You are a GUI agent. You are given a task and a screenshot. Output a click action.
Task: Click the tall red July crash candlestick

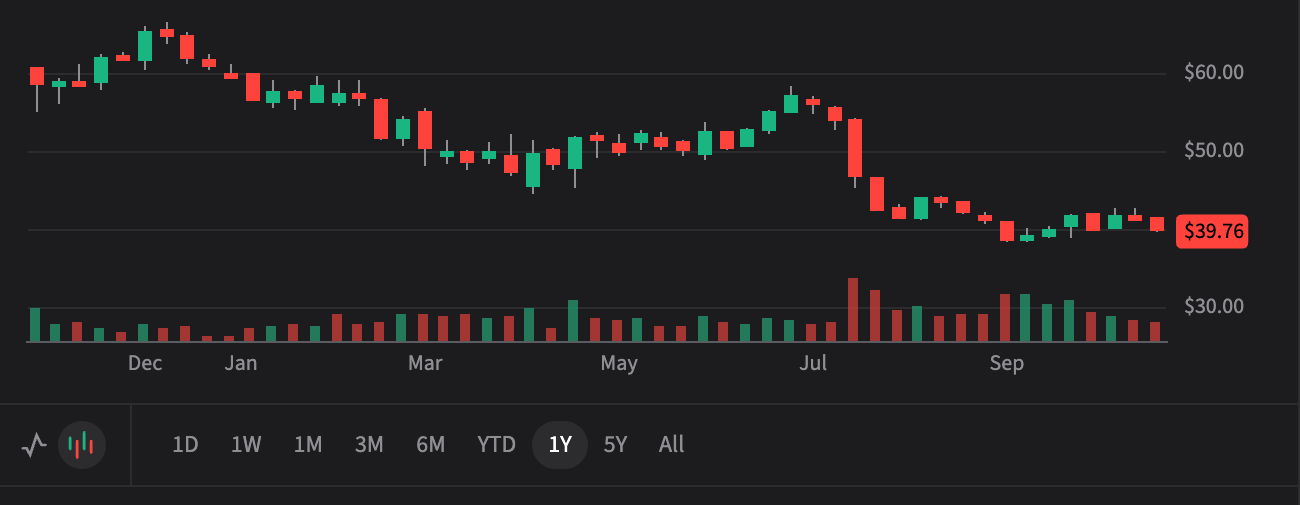click(x=855, y=149)
